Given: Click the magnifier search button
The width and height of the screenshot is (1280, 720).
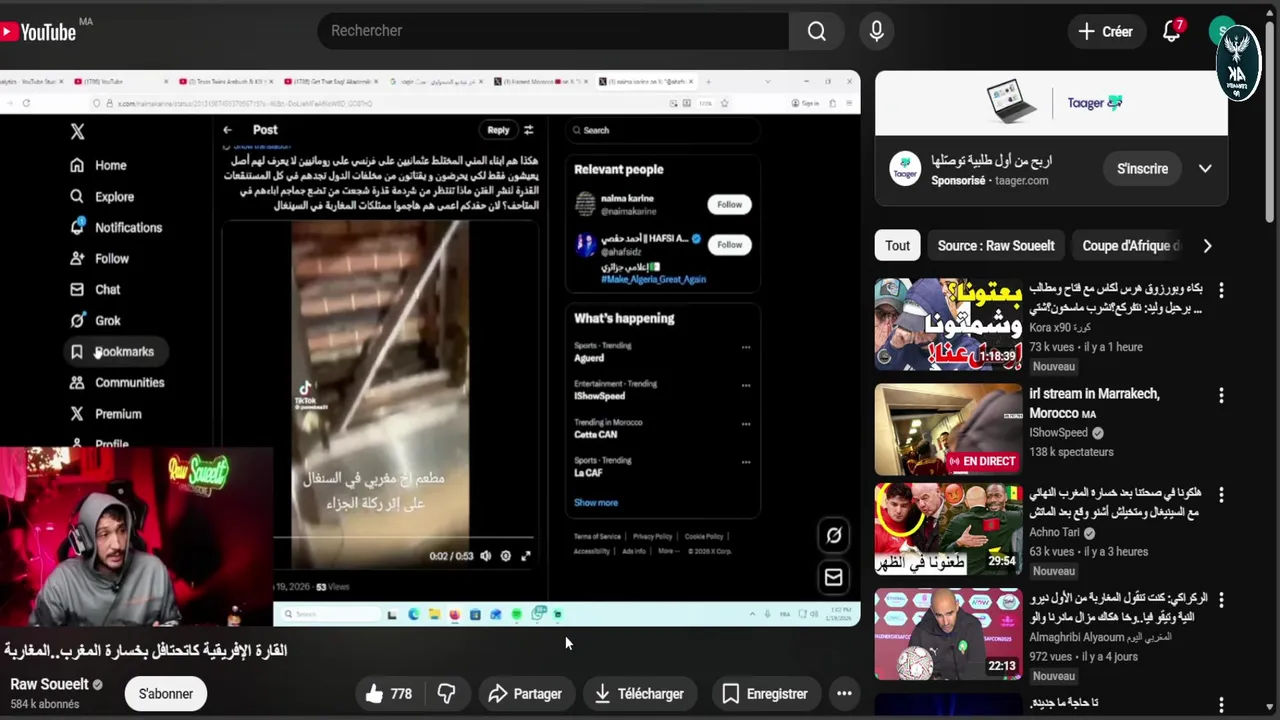Looking at the screenshot, I should point(817,31).
